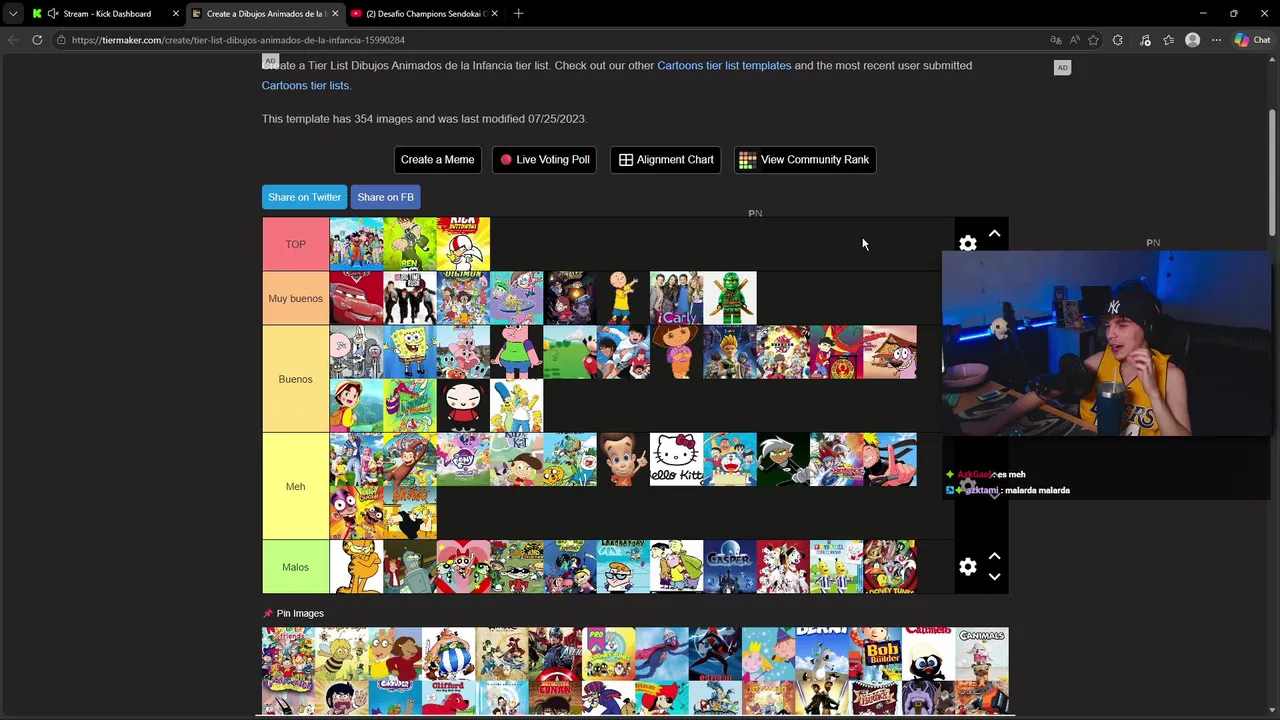Select the SpongeBob image in Buenos
Screen dimensions: 1280x720
coord(410,352)
